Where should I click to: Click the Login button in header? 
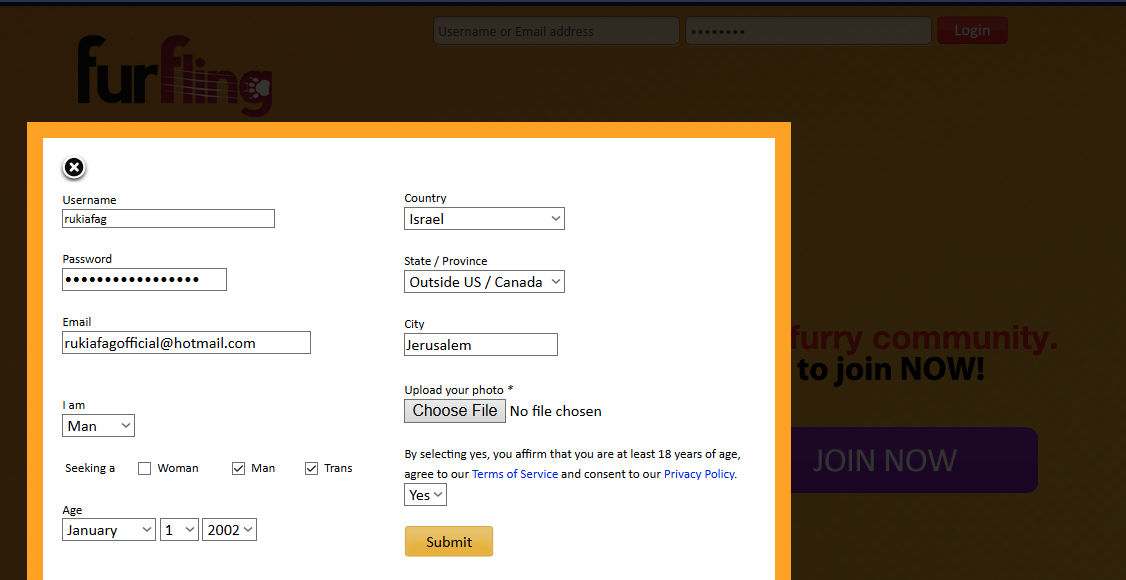coord(972,30)
